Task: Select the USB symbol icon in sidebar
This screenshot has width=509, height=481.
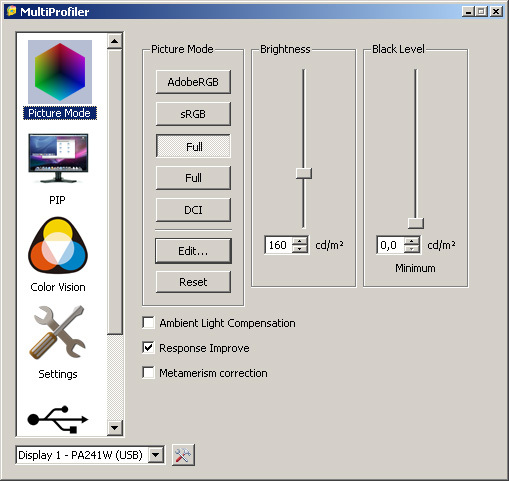Action: 58,419
